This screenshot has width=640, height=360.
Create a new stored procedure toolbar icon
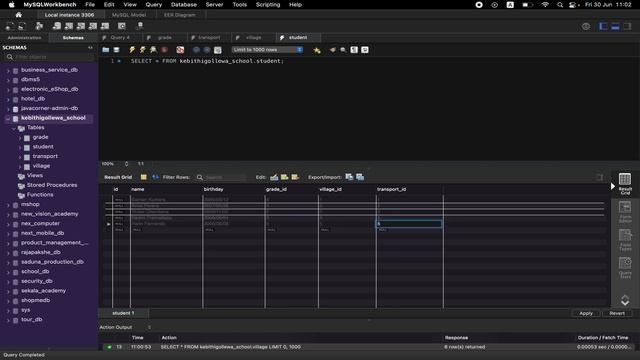click(93, 26)
